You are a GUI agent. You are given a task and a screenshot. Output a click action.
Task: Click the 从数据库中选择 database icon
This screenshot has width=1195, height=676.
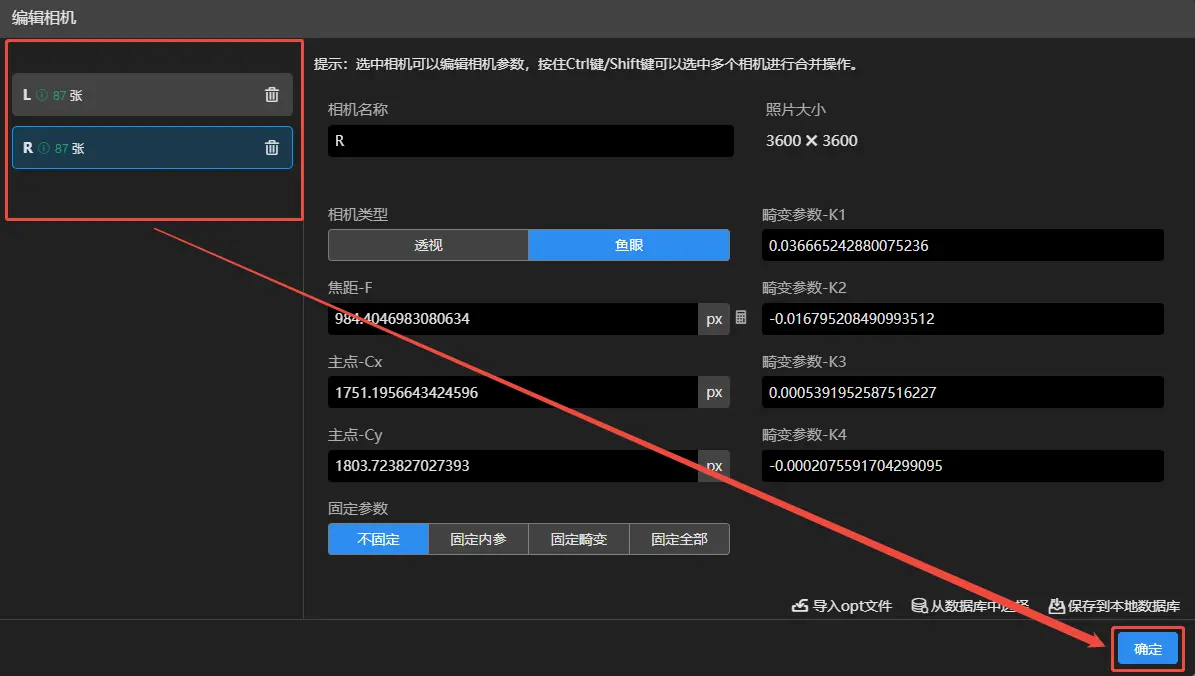tap(919, 606)
